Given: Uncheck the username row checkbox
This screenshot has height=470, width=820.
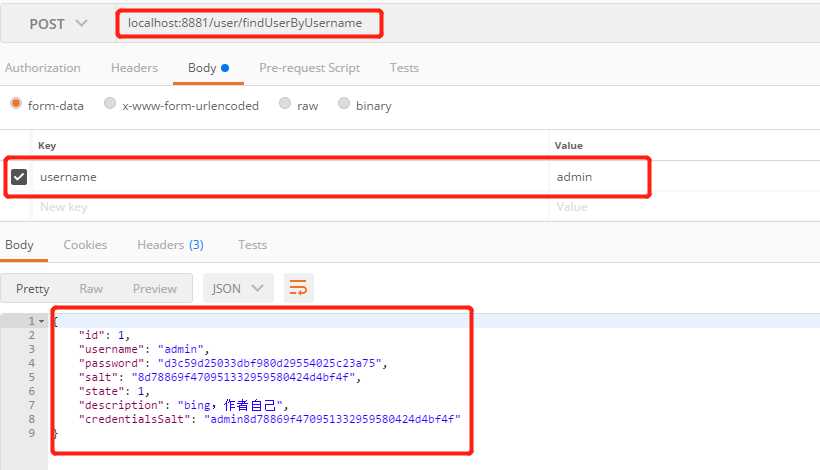Looking at the screenshot, I should 19,177.
